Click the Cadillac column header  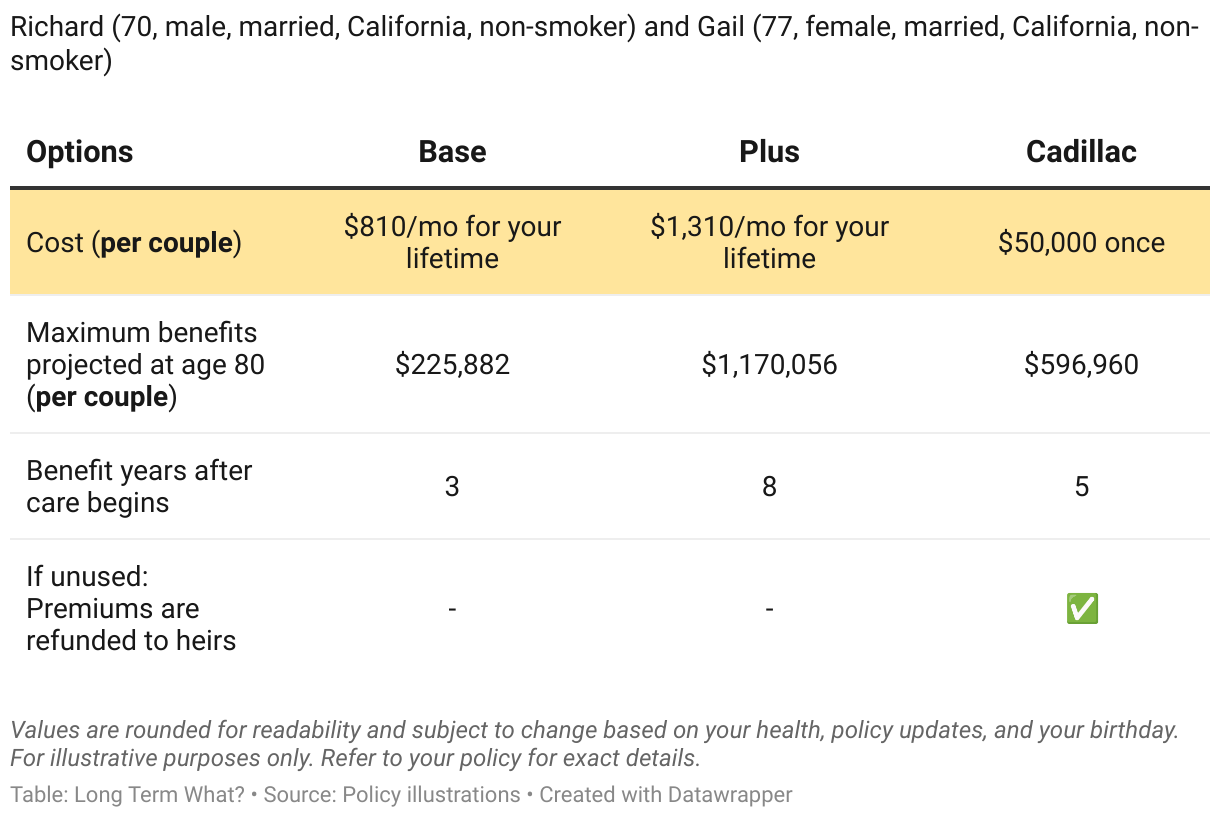(1081, 152)
